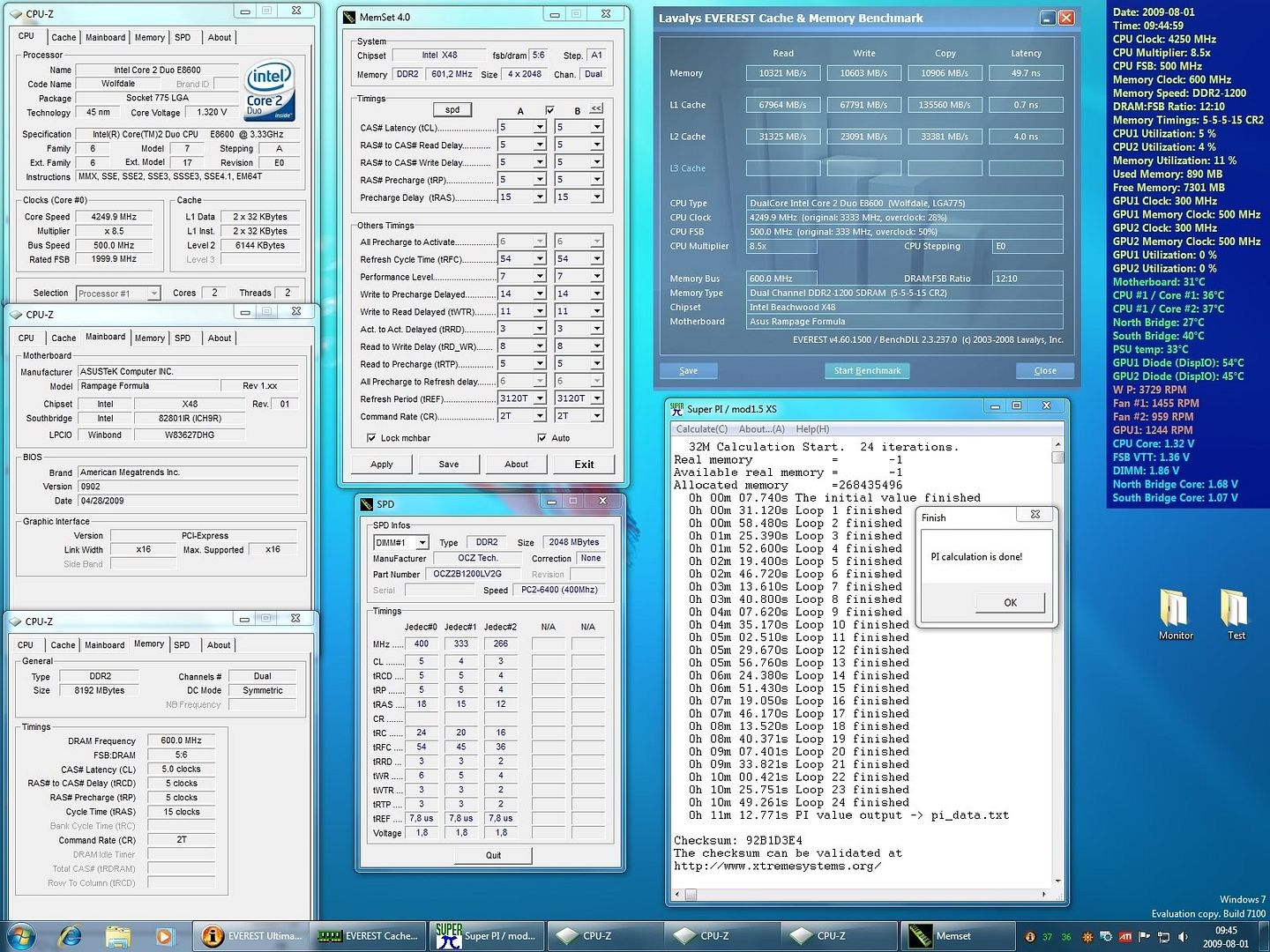Open Command Rate (CR) column B dropdown
Screen dimensions: 1270x952
pos(597,416)
